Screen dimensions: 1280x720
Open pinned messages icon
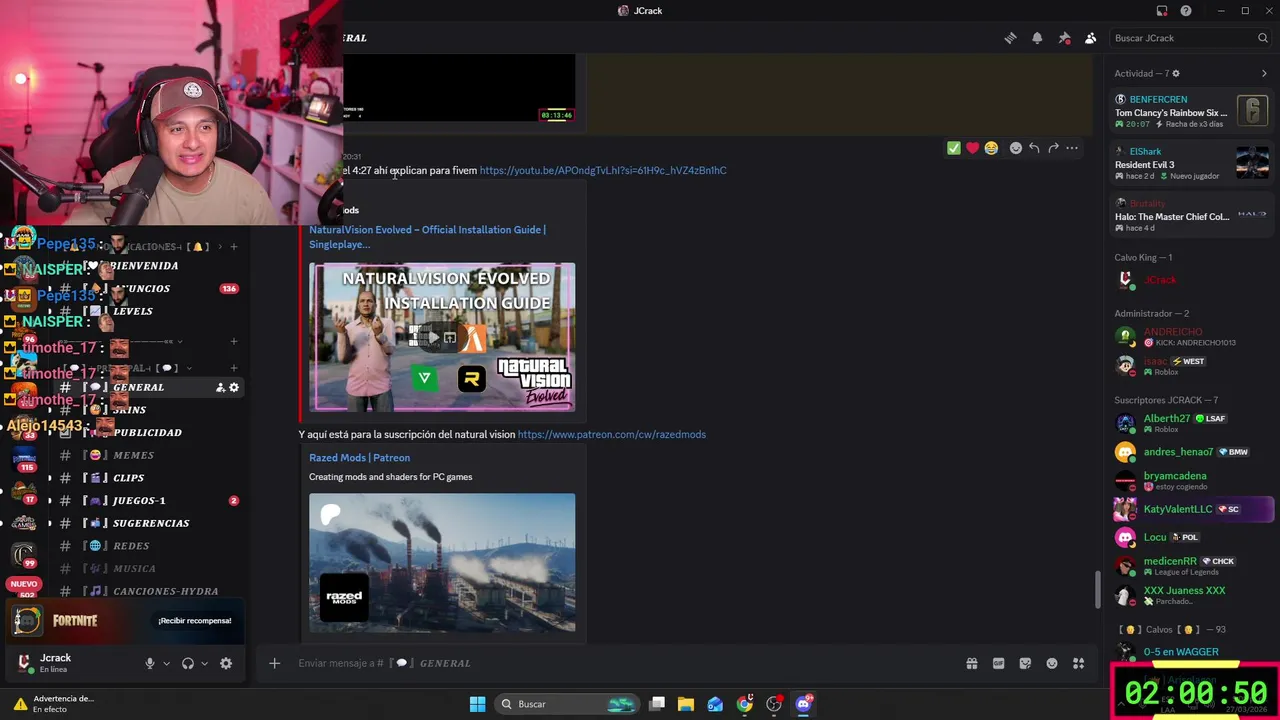point(1064,38)
